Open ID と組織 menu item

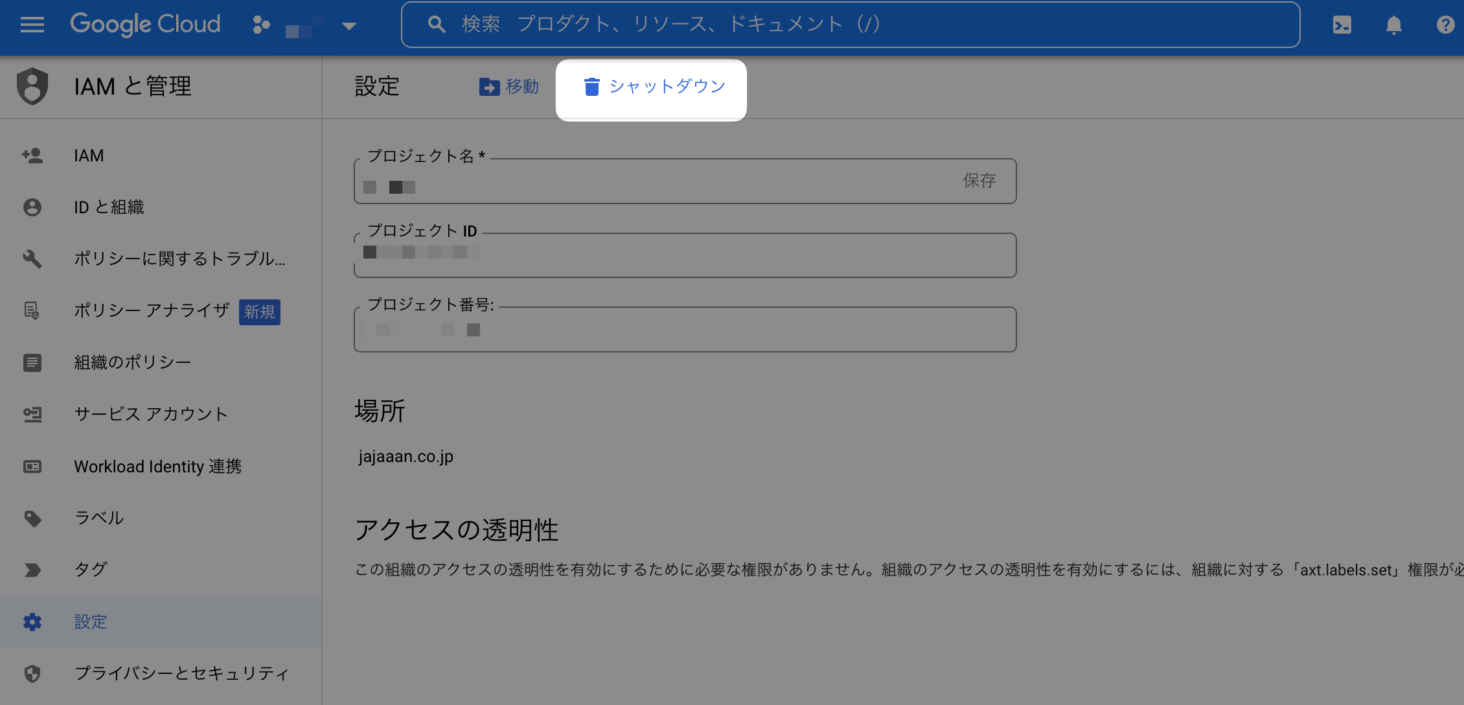tap(109, 207)
